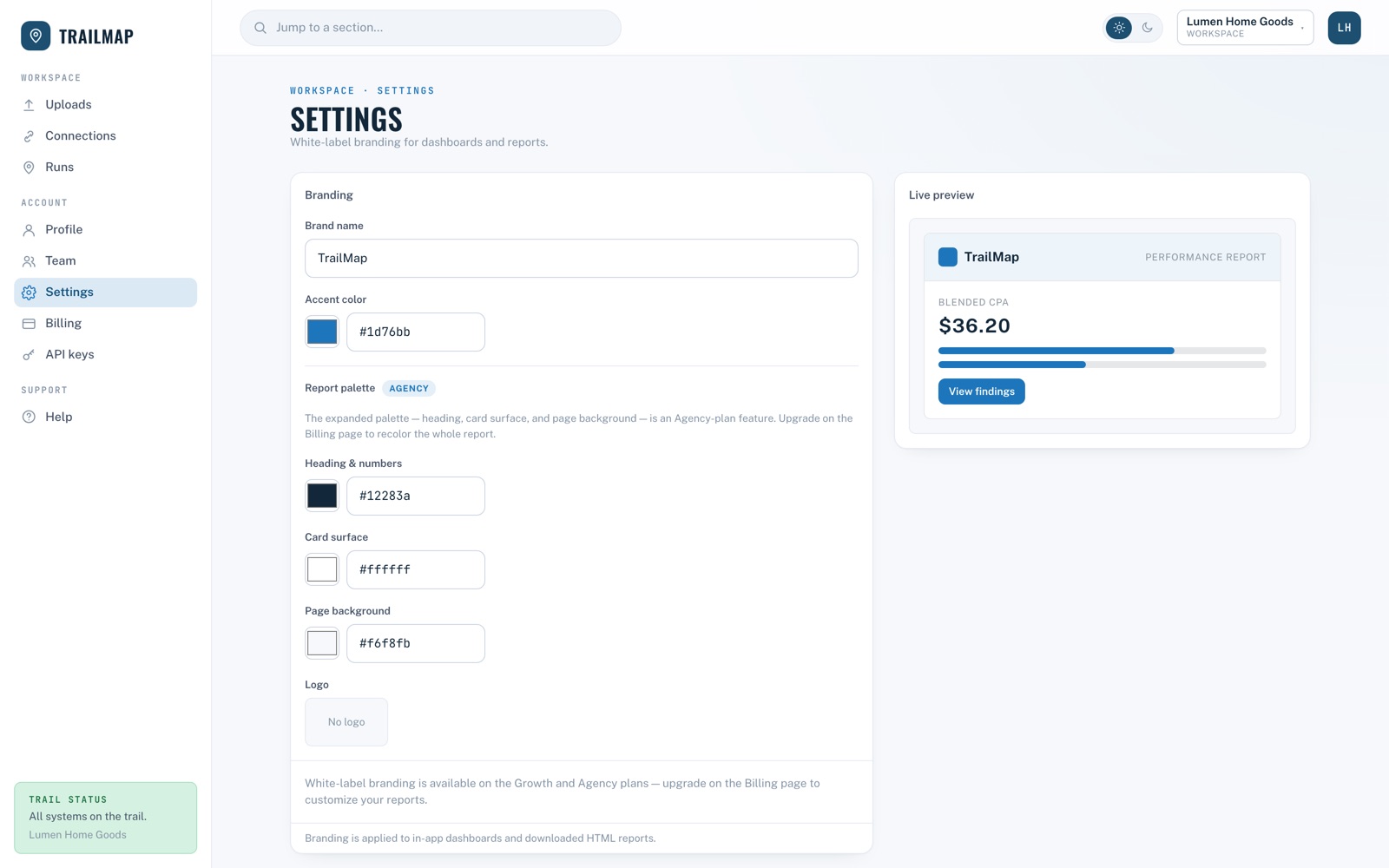Click the Team people icon
The height and width of the screenshot is (868, 1389).
29,261
